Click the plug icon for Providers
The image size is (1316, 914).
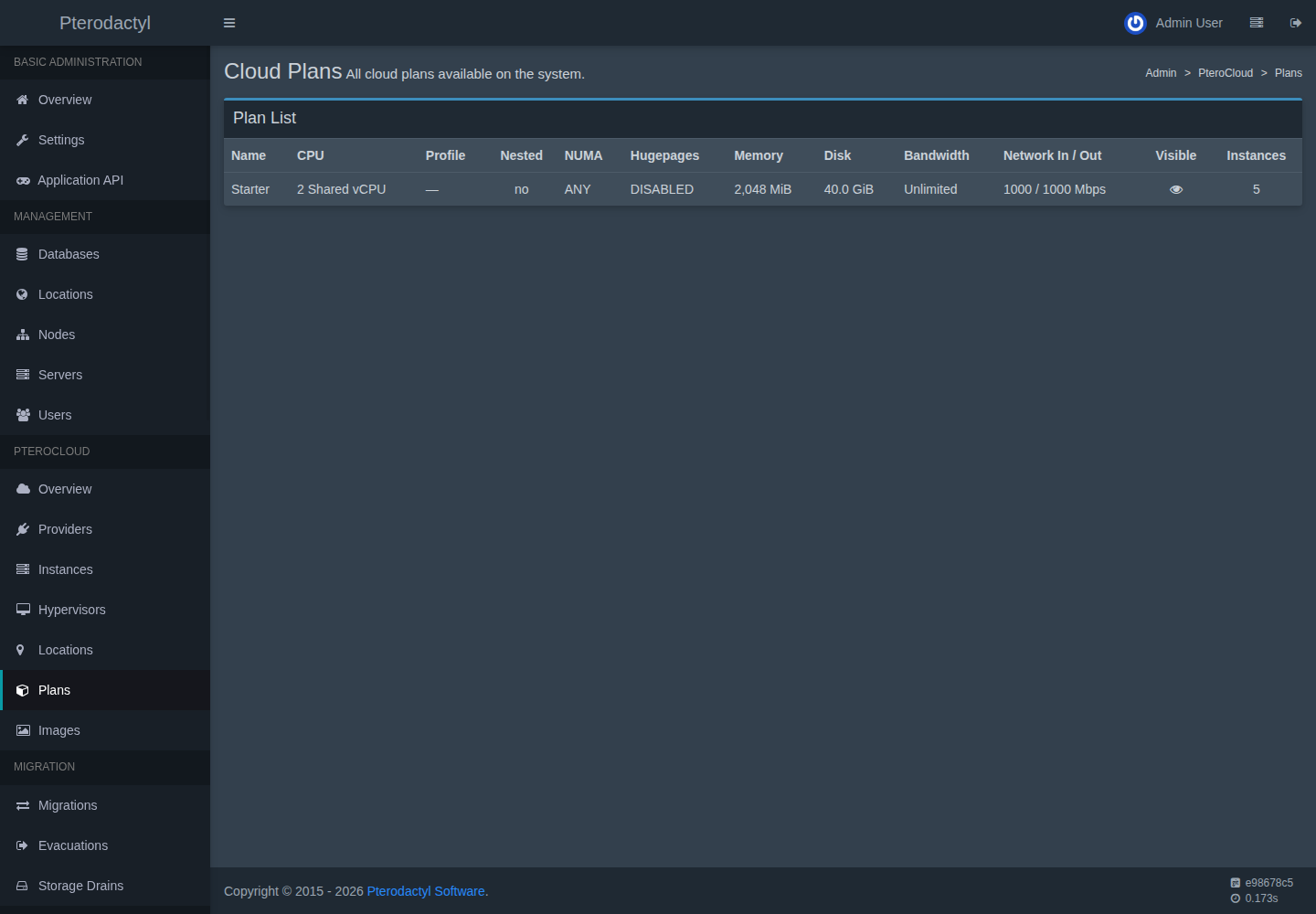tap(23, 529)
